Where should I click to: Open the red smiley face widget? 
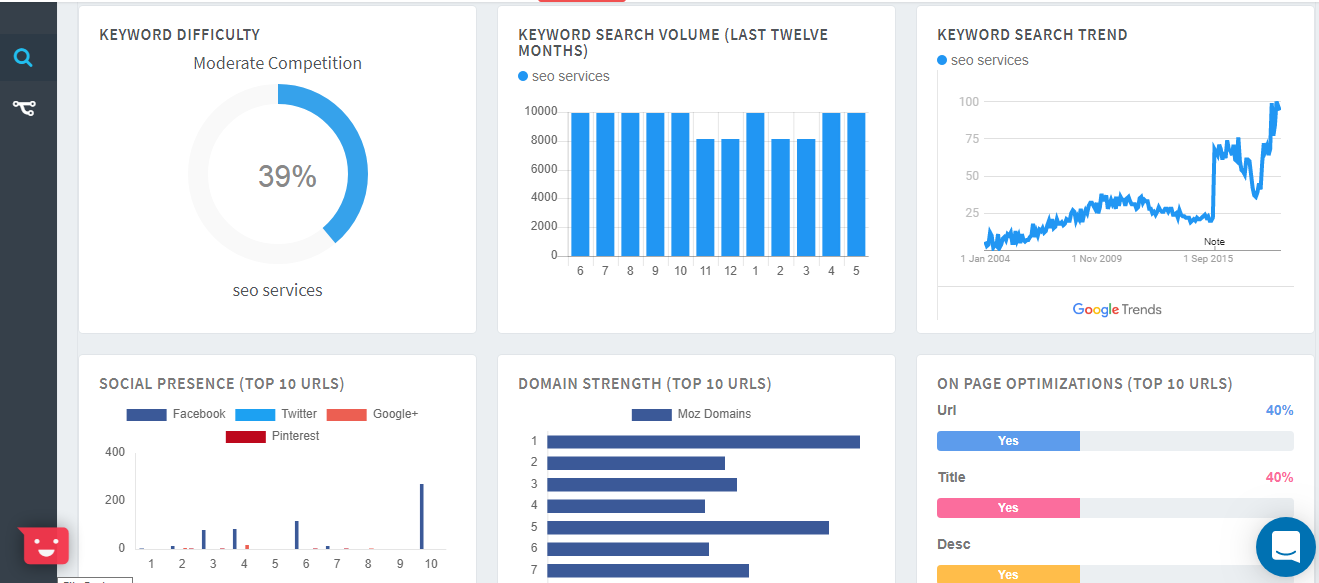[x=45, y=545]
